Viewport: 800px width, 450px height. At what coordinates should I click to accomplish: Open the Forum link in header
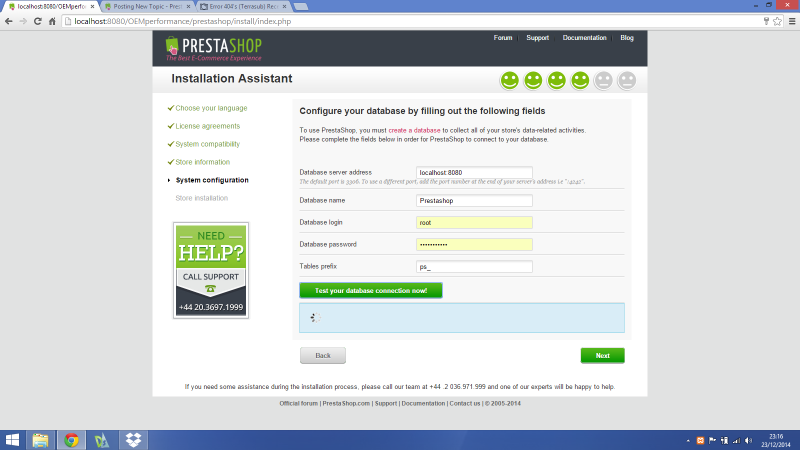tap(503, 38)
